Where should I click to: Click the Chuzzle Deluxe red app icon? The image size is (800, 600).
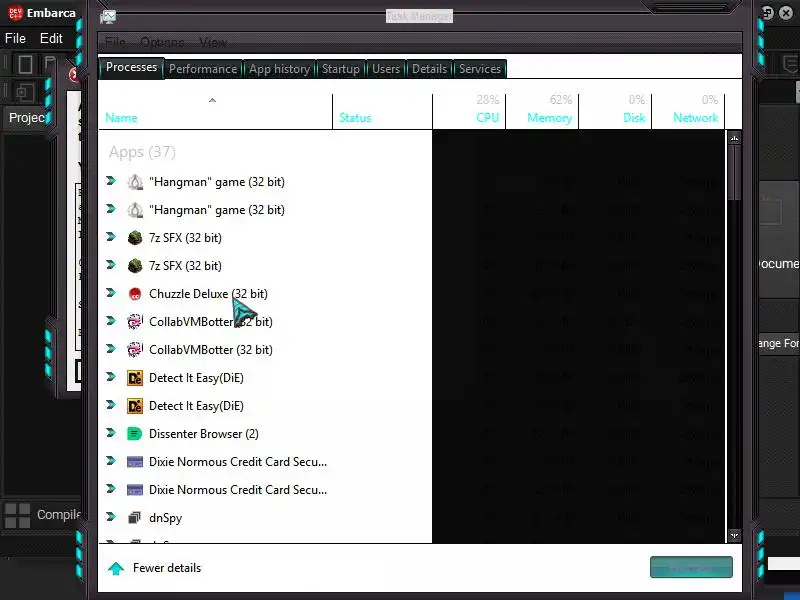135,294
